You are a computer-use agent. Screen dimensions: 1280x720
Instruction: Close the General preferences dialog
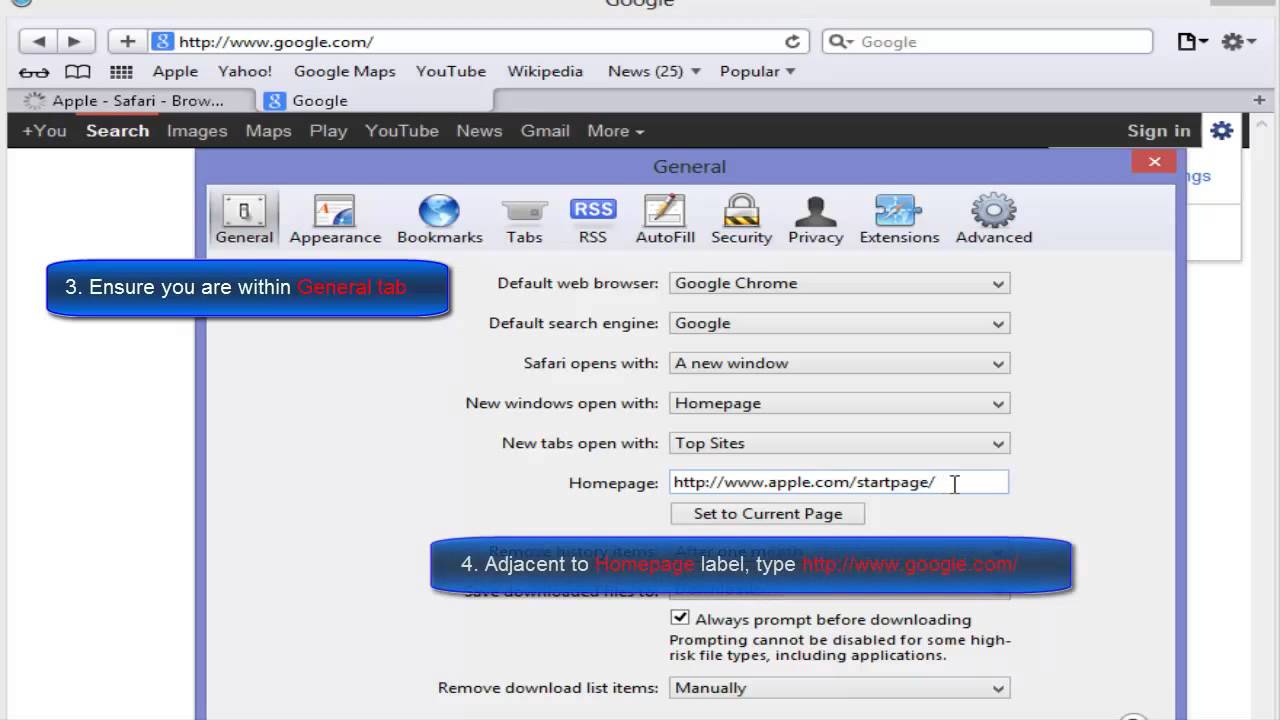(1154, 162)
